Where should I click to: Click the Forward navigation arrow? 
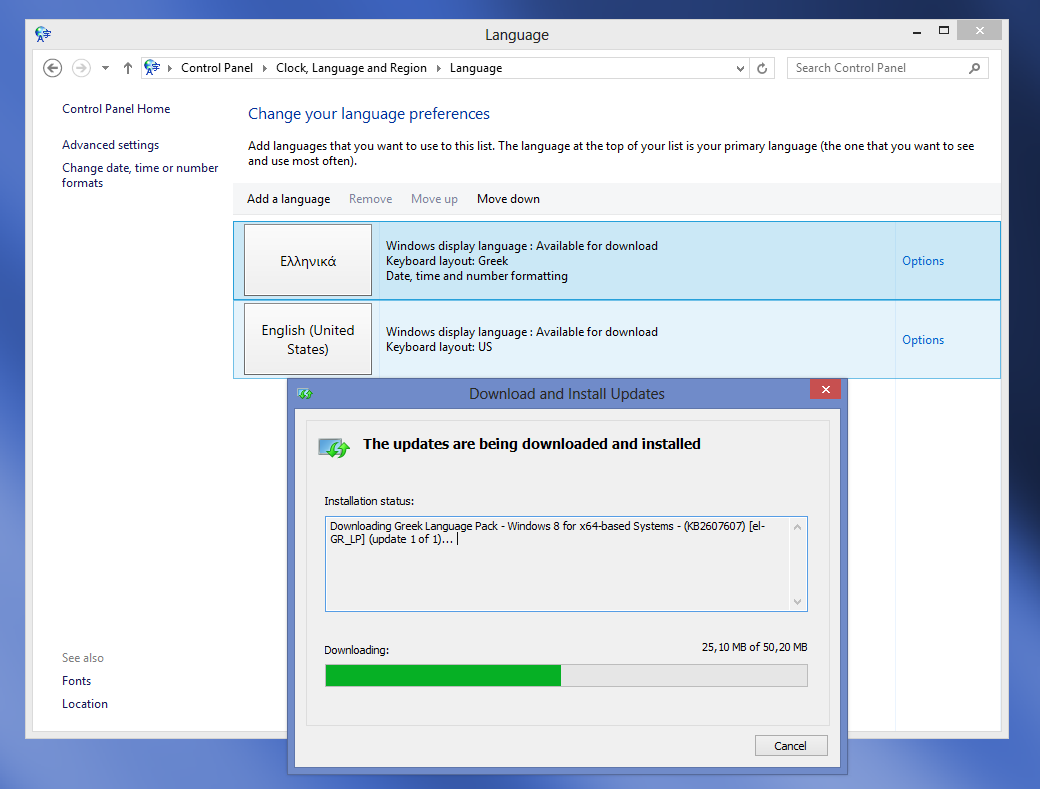[x=81, y=68]
